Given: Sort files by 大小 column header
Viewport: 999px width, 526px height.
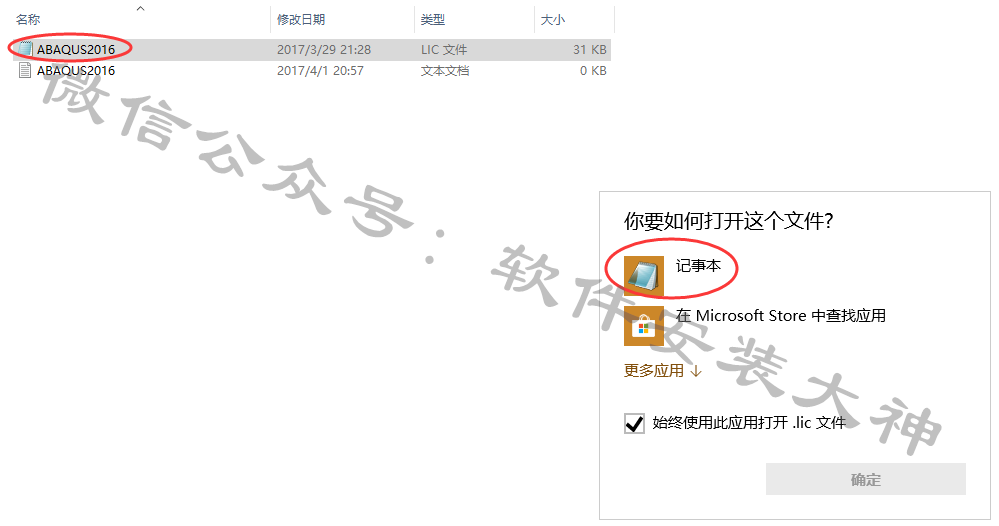Looking at the screenshot, I should pyautogui.click(x=552, y=20).
